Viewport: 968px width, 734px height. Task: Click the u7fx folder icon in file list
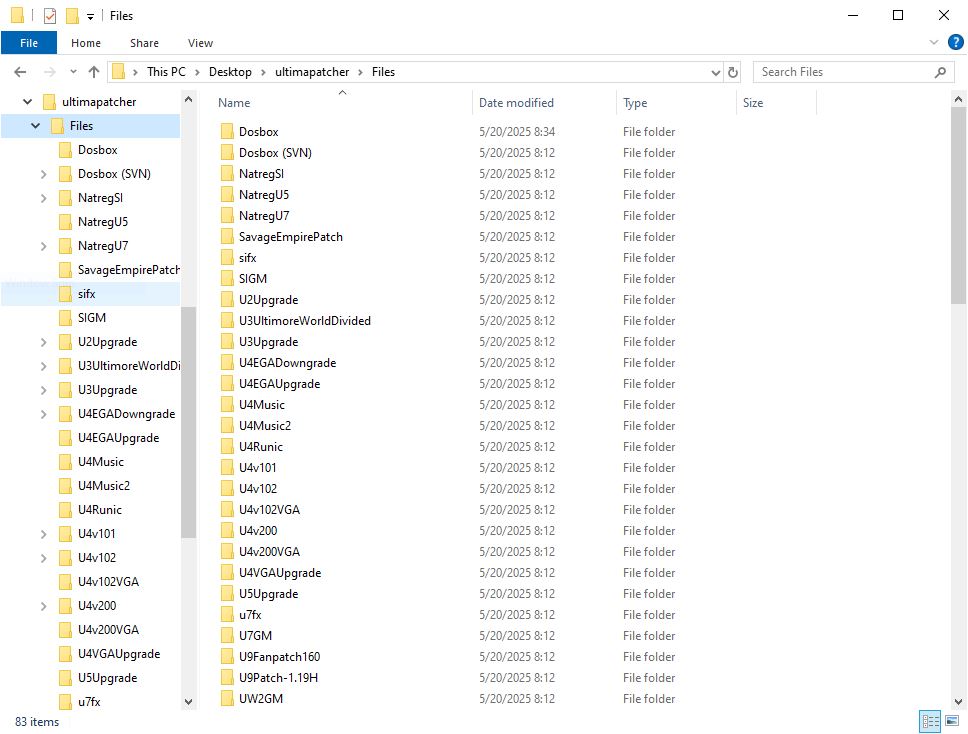click(227, 614)
